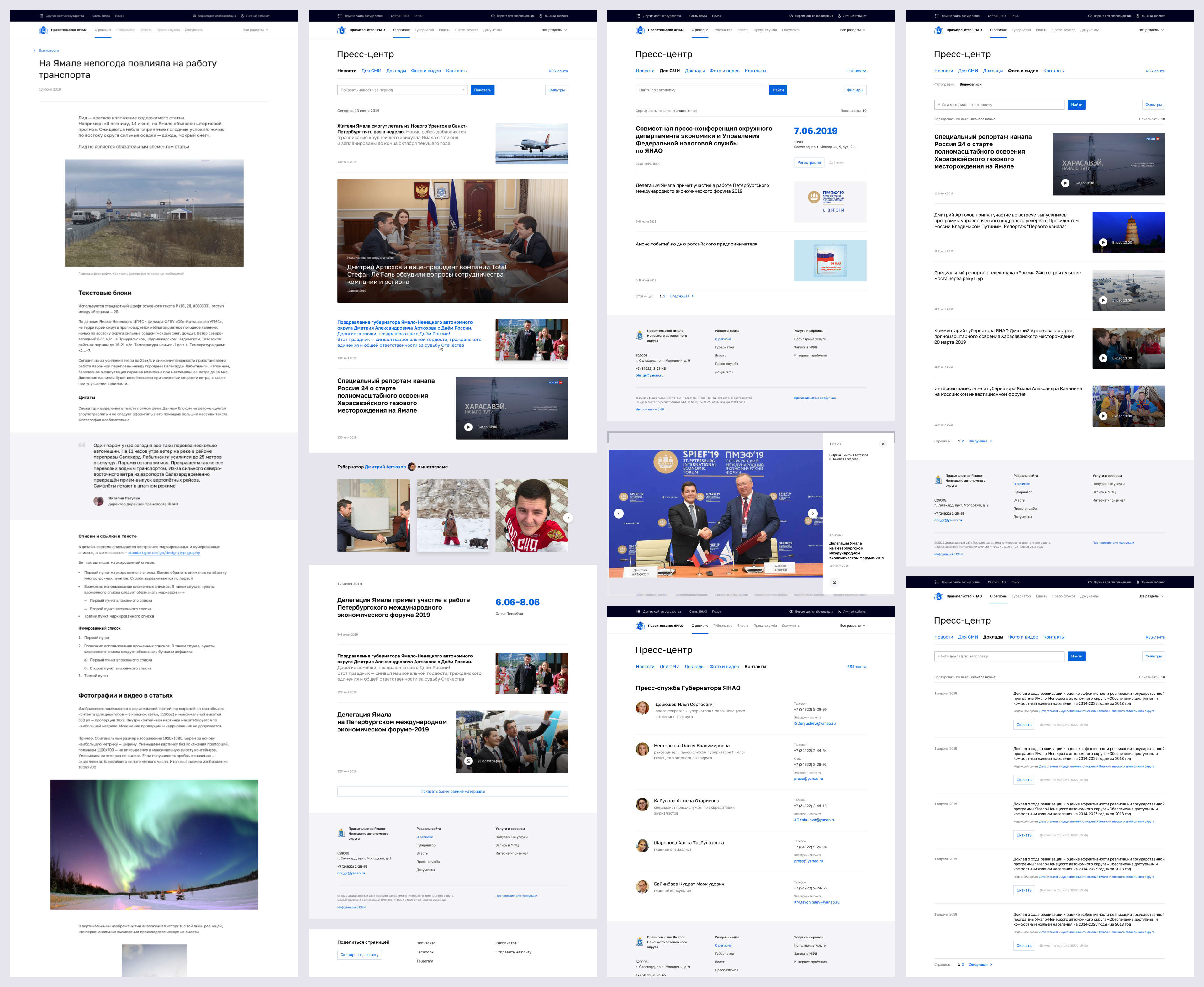Open the Все разделы dropdown on the article page

pos(255,30)
